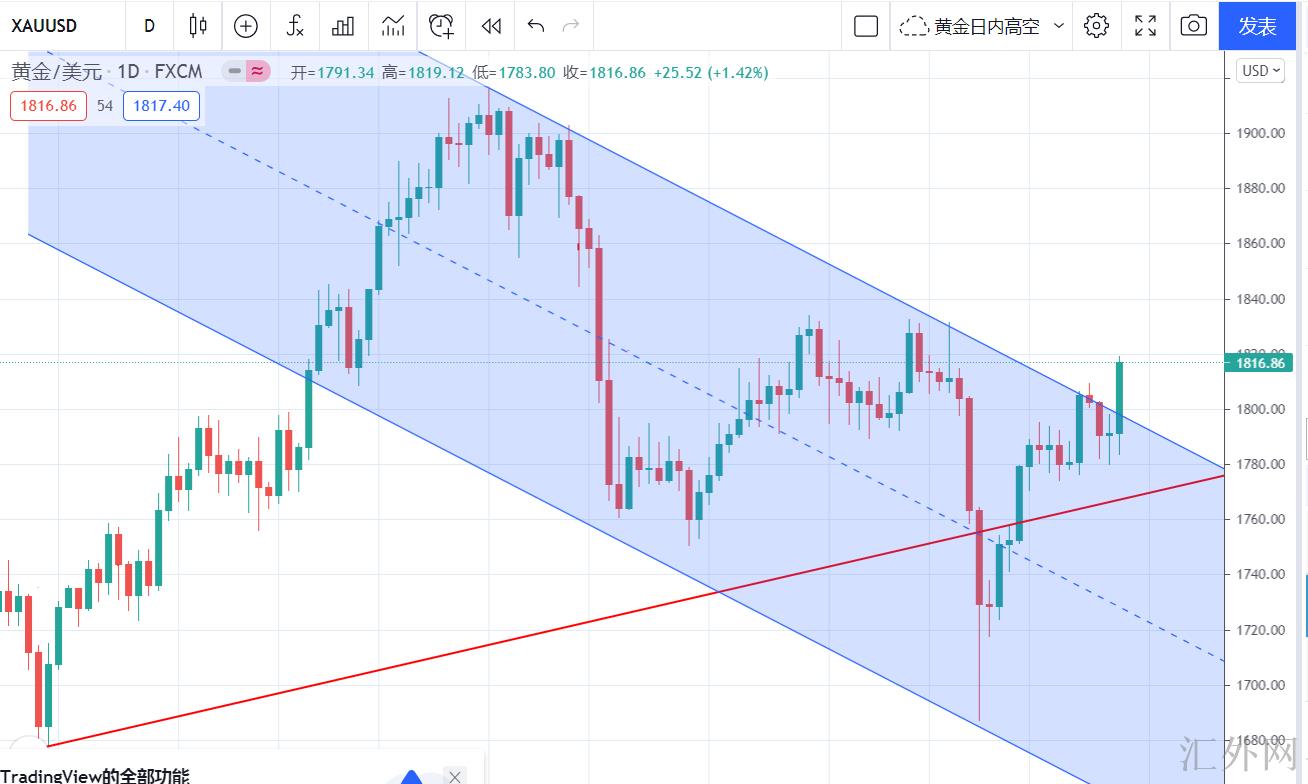Open the candlestick chart style picker
This screenshot has width=1308, height=784.
point(197,26)
